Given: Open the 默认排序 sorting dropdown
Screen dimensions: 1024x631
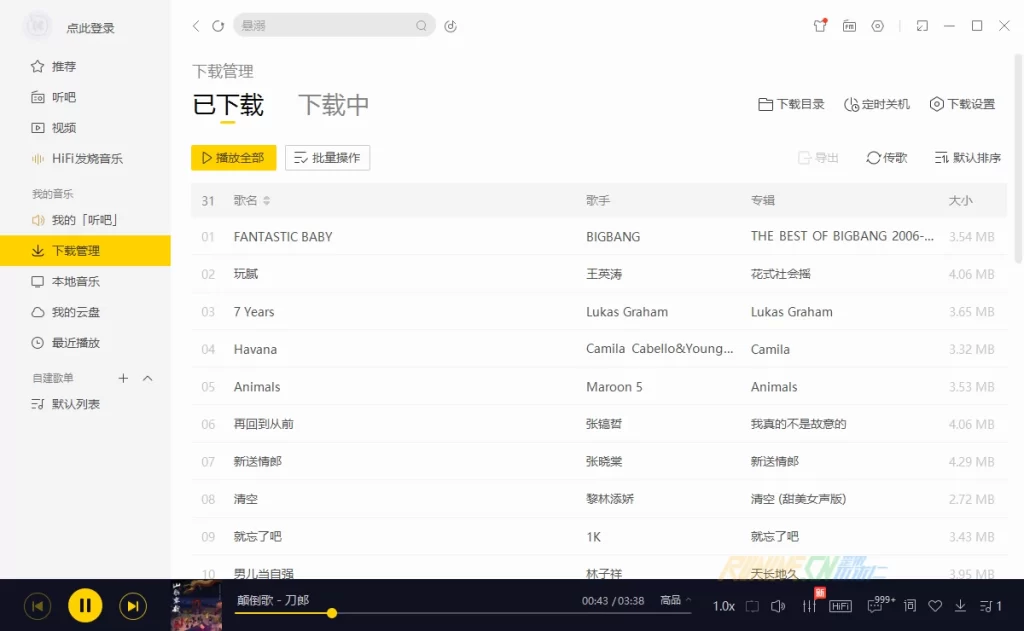Looking at the screenshot, I should point(967,158).
